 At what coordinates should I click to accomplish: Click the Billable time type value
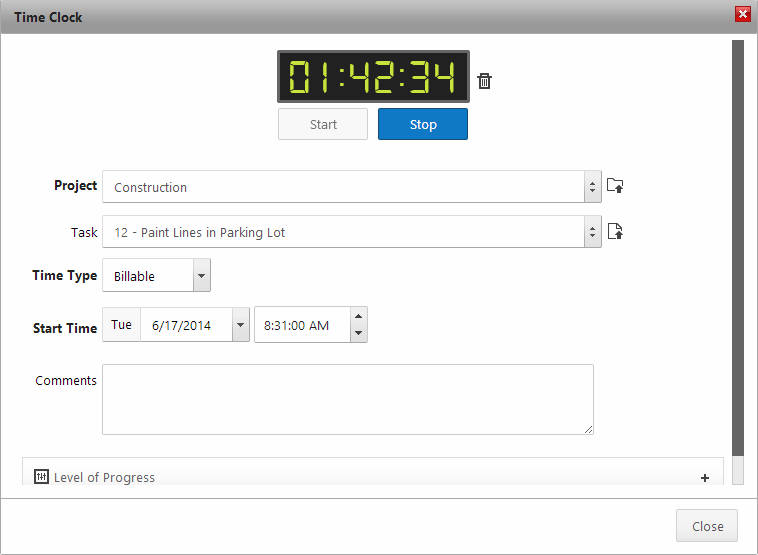pyautogui.click(x=148, y=276)
